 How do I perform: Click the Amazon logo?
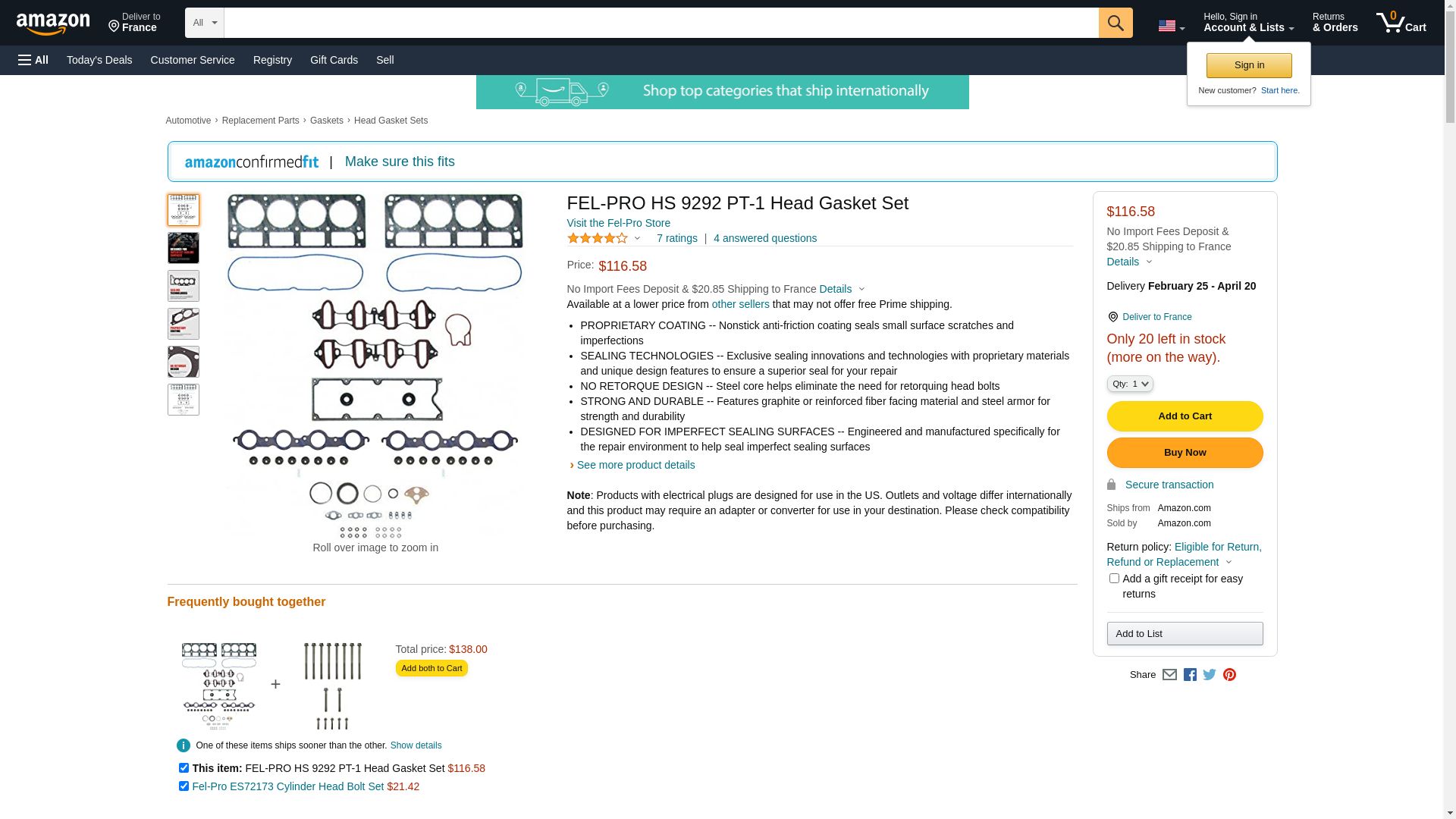click(53, 24)
